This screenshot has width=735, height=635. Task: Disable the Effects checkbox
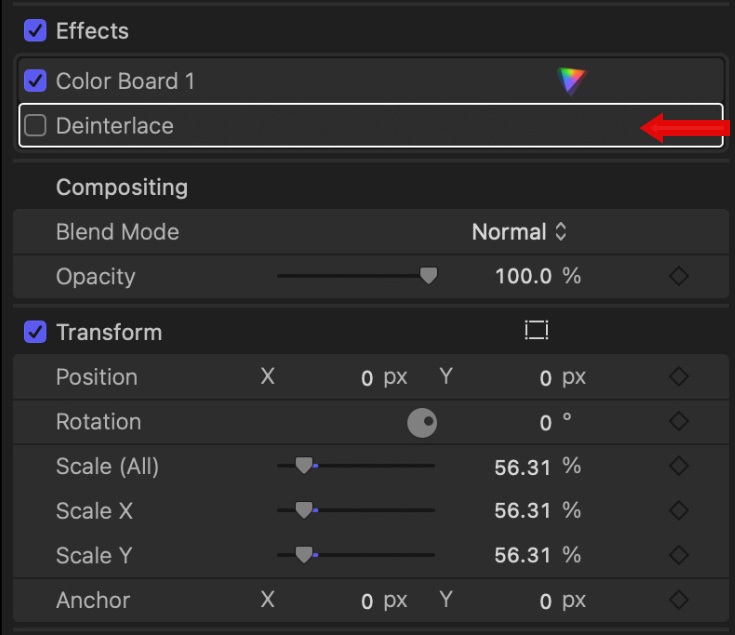point(35,31)
